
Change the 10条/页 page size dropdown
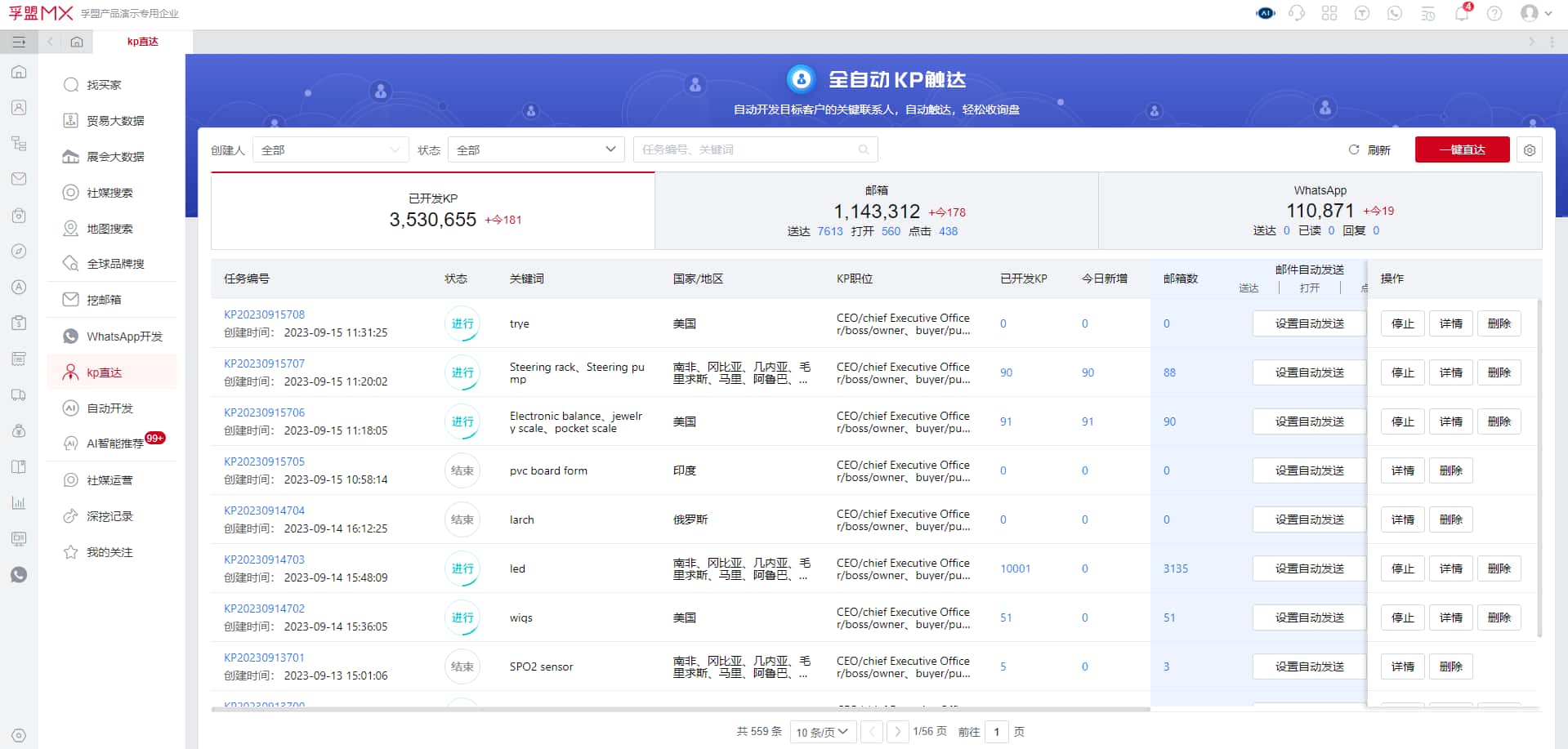(822, 732)
